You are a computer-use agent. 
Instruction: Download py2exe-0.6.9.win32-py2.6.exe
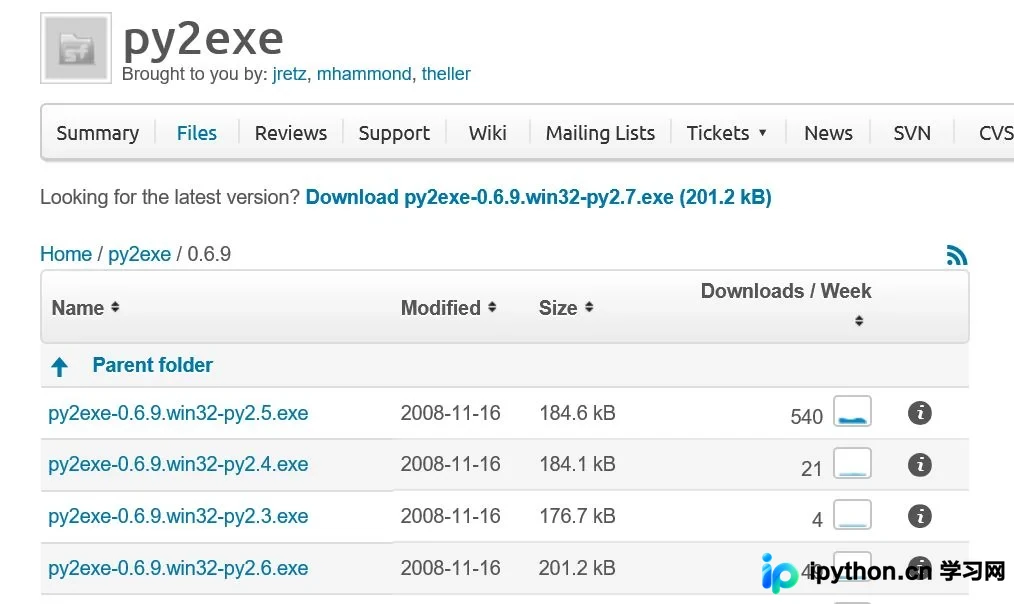(x=178, y=568)
